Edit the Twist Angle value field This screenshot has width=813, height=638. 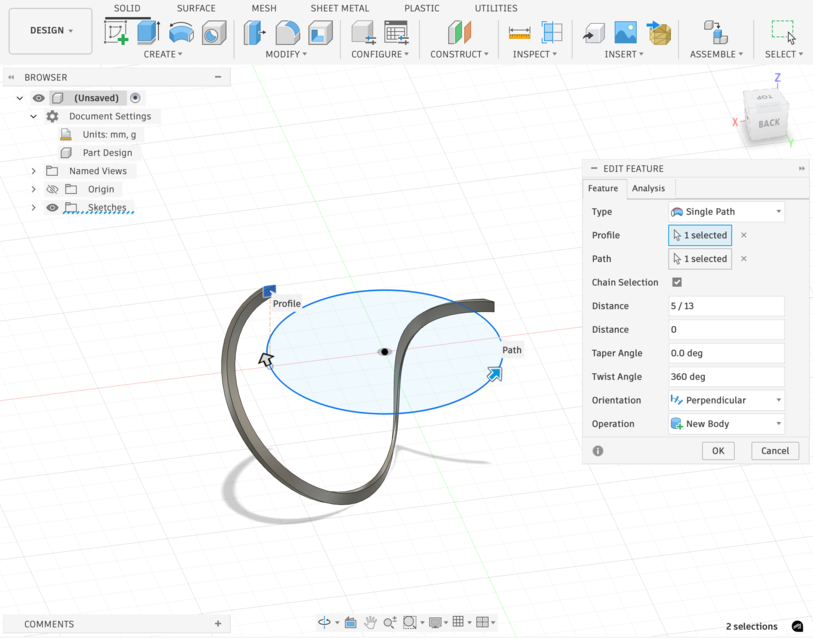click(726, 377)
